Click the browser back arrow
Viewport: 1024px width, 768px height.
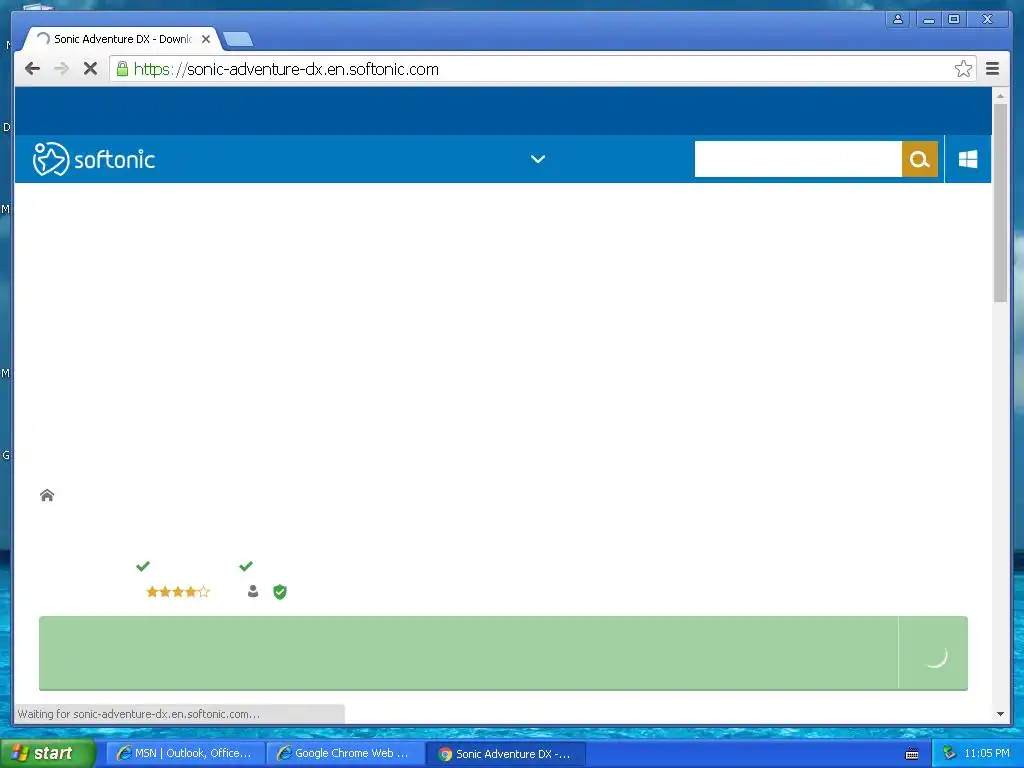point(32,69)
